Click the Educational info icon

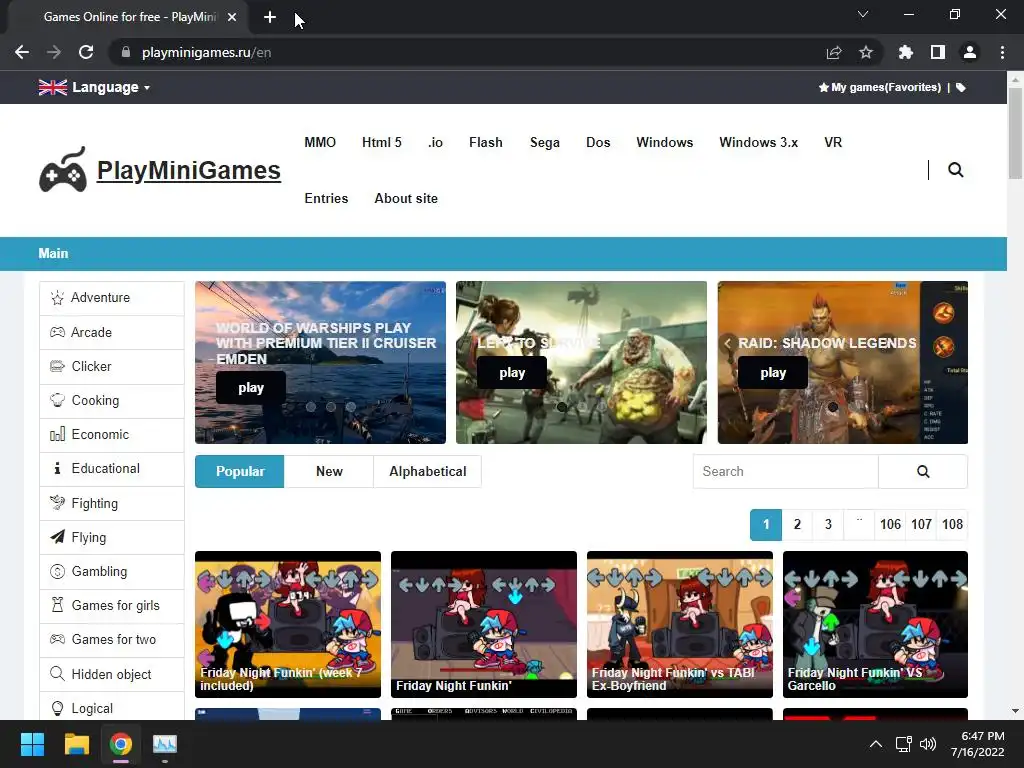(x=57, y=468)
